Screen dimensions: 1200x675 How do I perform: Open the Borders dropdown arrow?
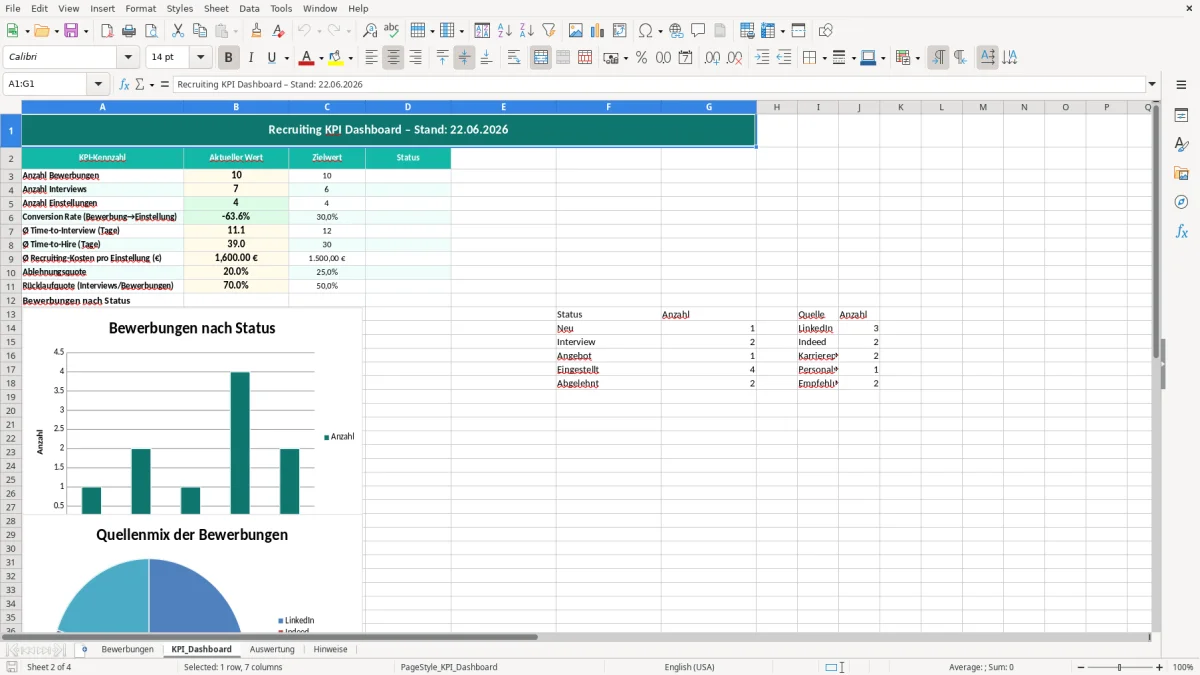pyautogui.click(x=823, y=58)
